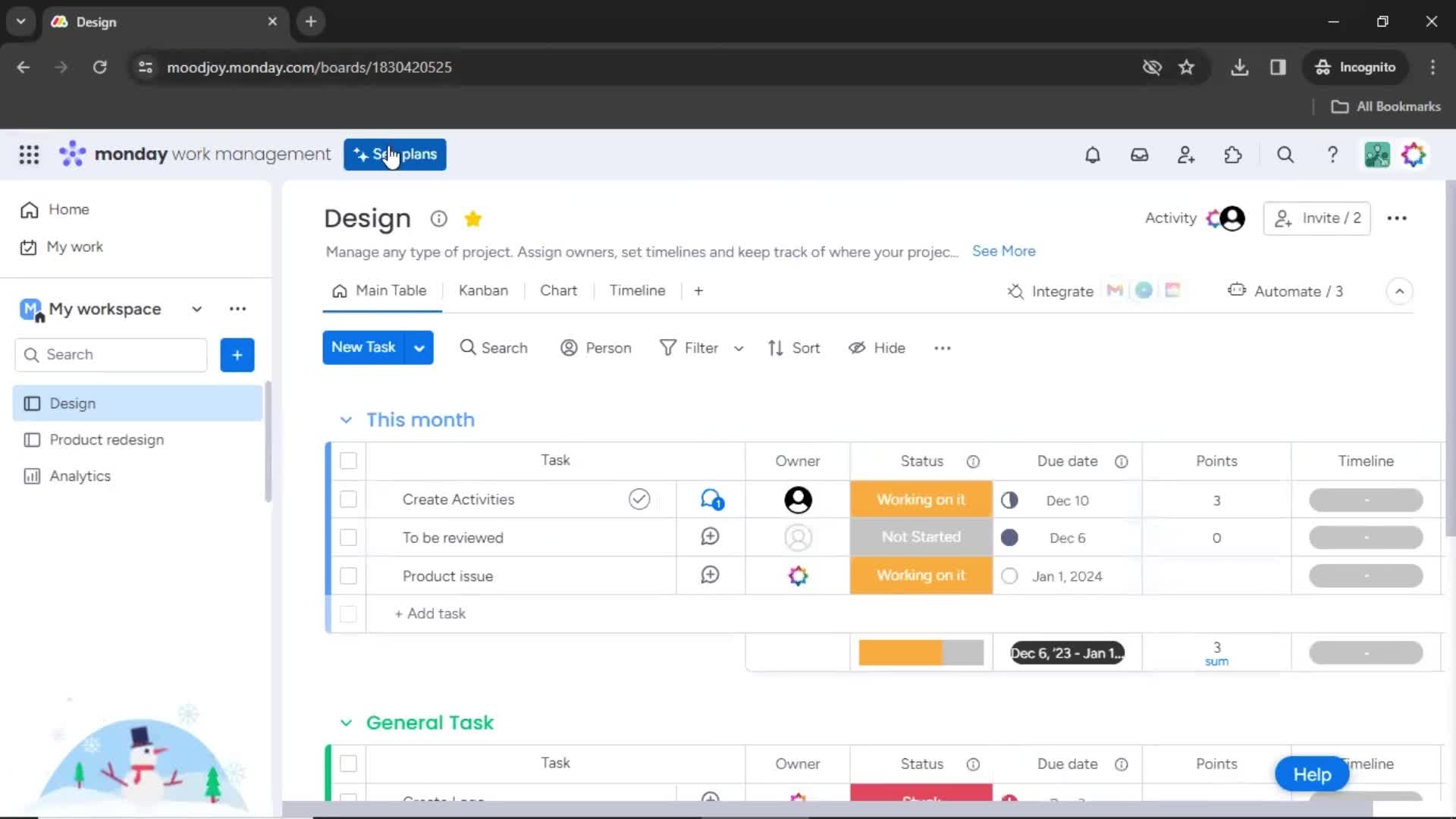This screenshot has width=1456, height=819.
Task: Click the See More description link
Action: tap(1003, 251)
